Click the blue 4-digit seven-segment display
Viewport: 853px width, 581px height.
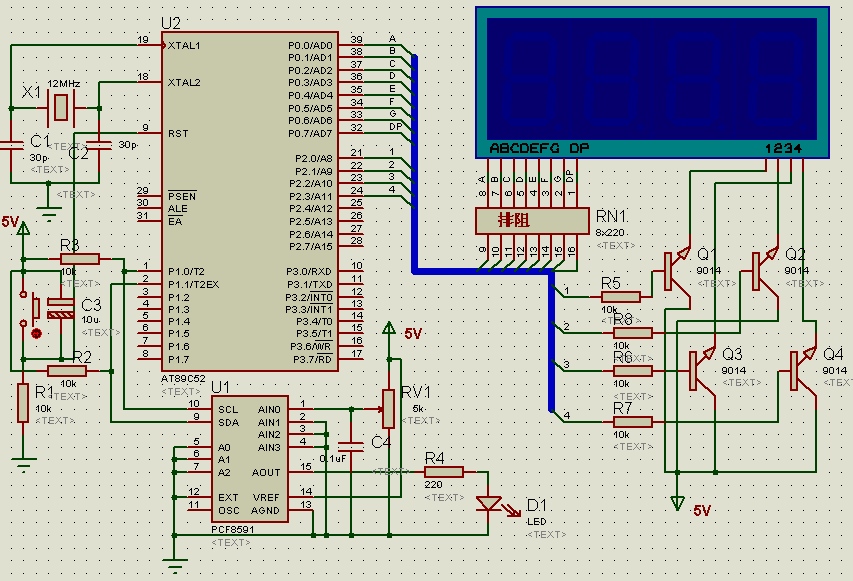coord(652,82)
